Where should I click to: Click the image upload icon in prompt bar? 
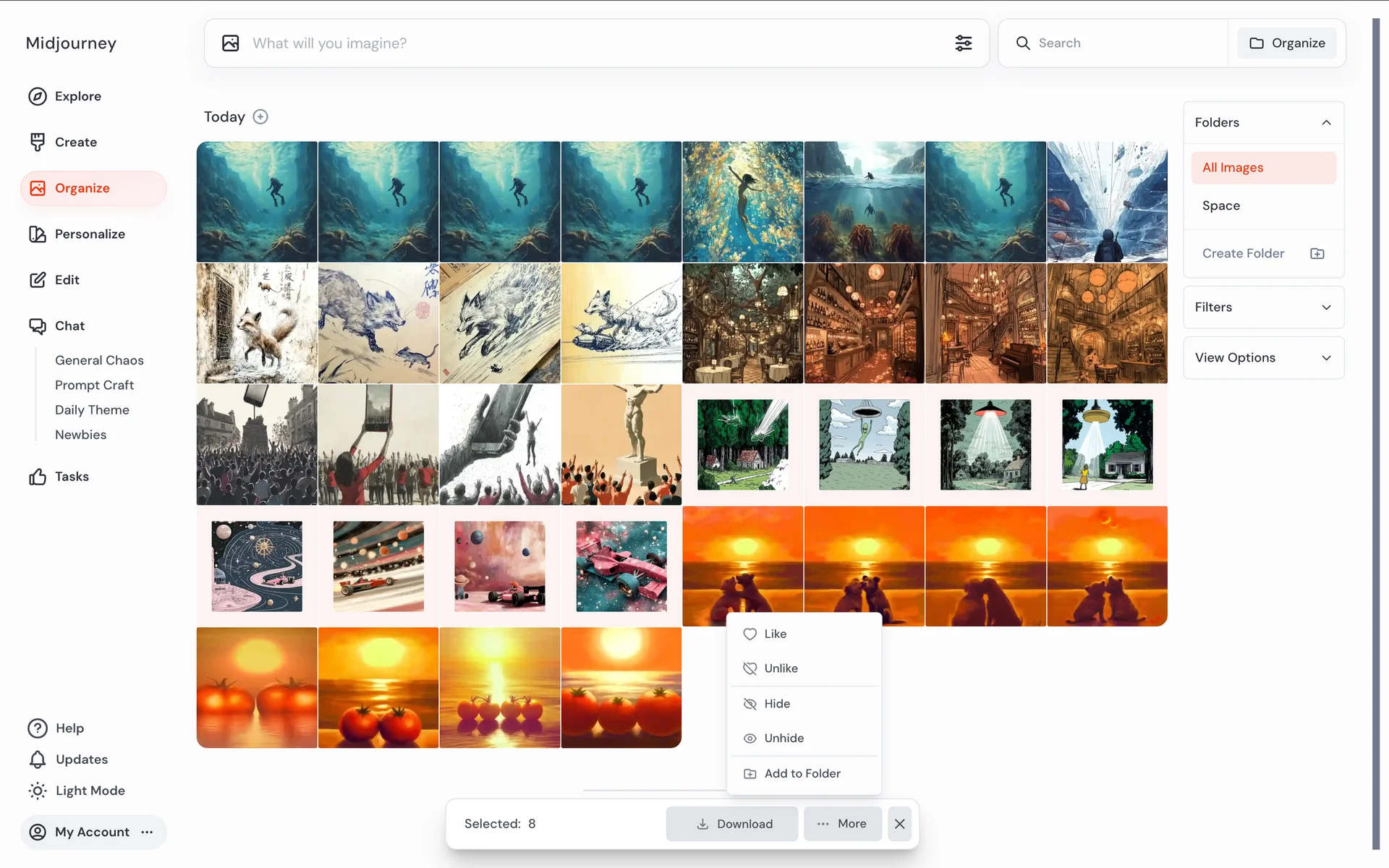231,43
